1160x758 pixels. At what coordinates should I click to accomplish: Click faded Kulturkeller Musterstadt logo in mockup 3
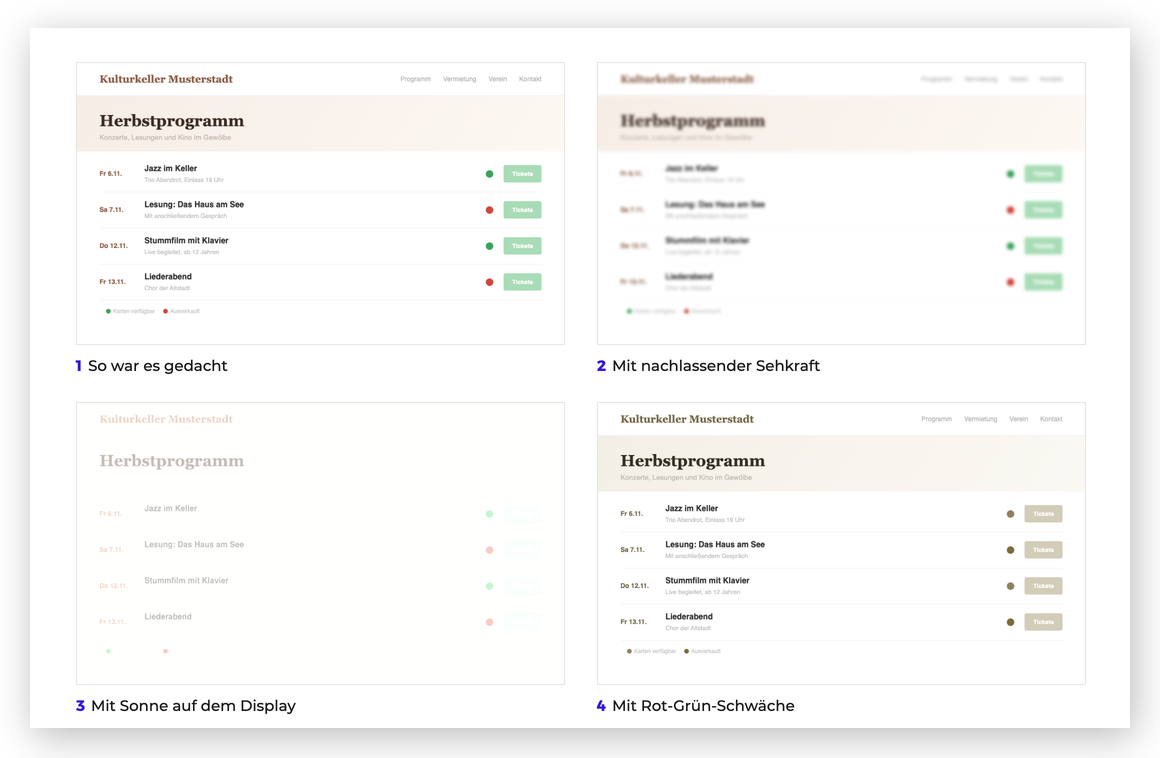click(x=166, y=419)
